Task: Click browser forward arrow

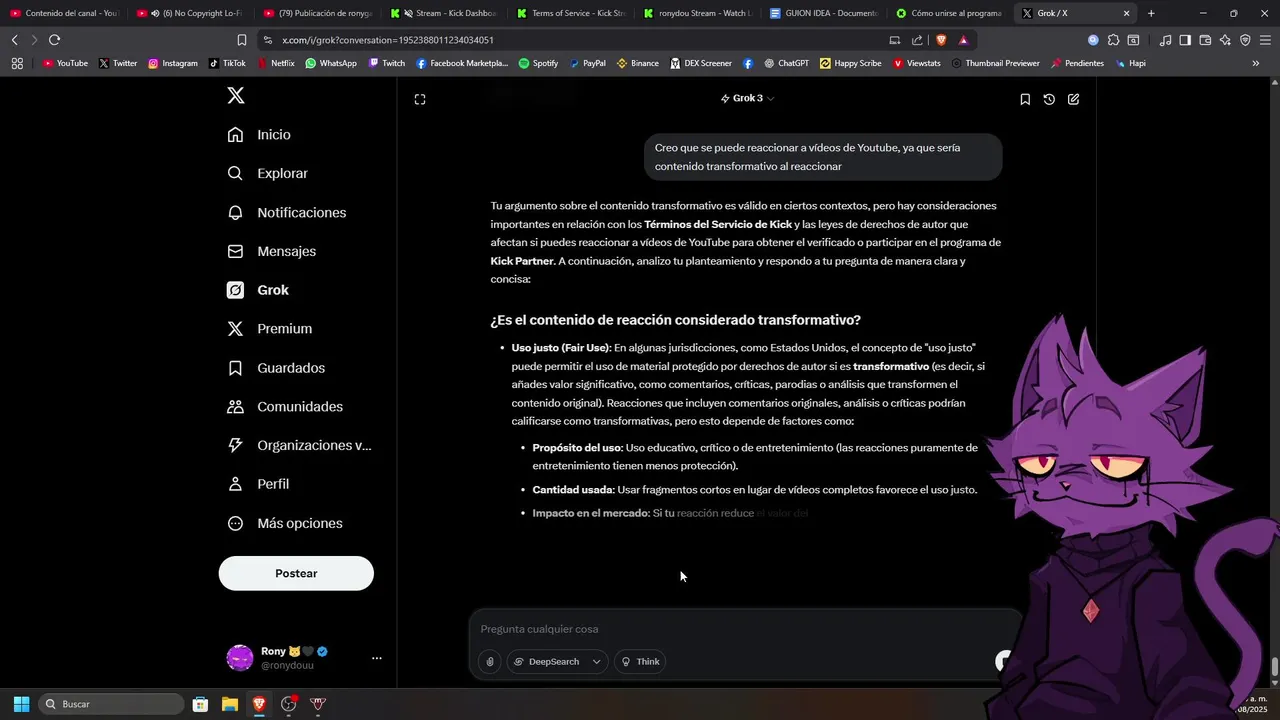Action: point(33,40)
